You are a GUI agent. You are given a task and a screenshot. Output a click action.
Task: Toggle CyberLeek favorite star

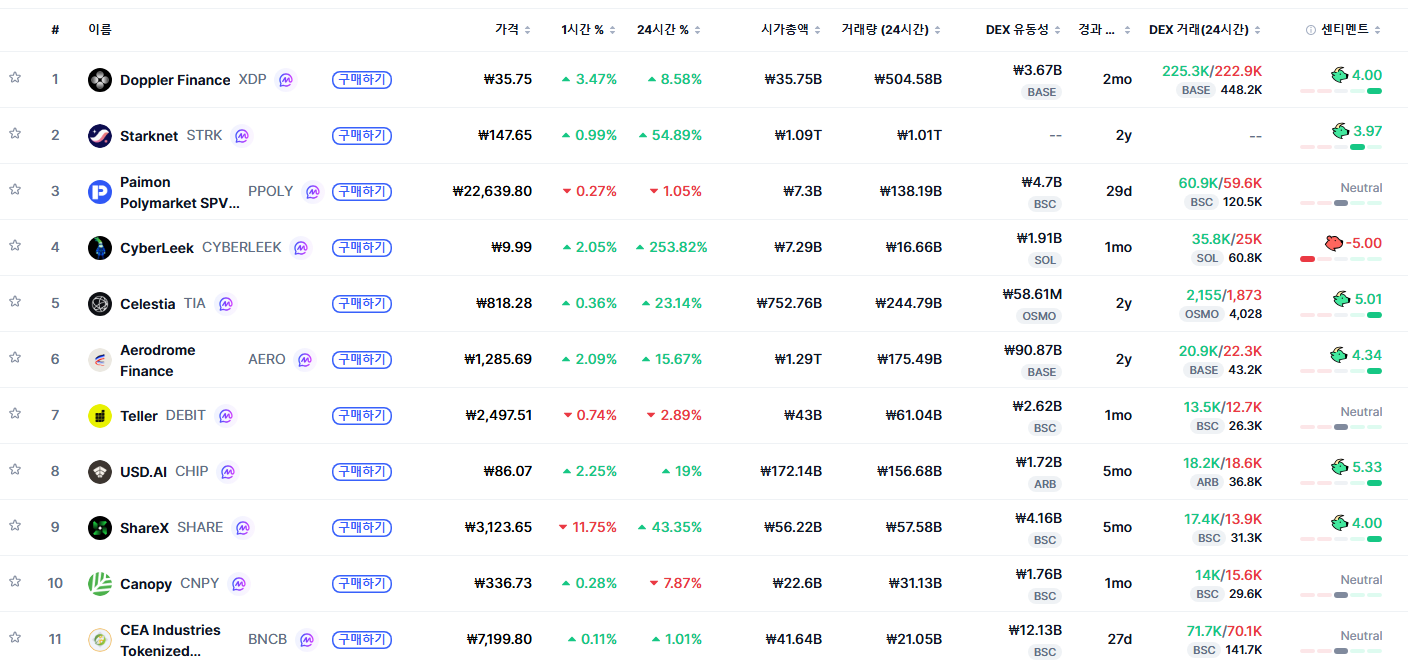15,245
